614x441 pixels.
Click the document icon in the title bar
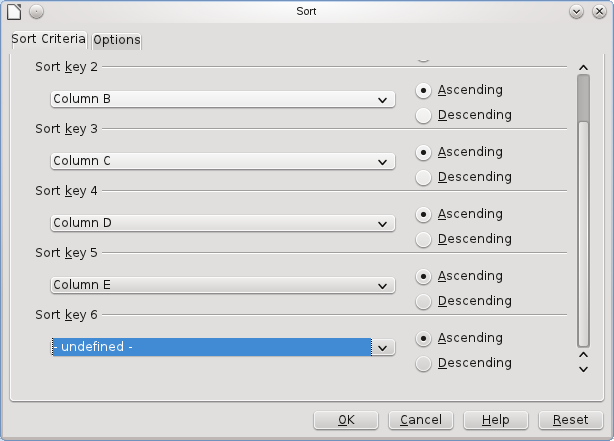14,11
